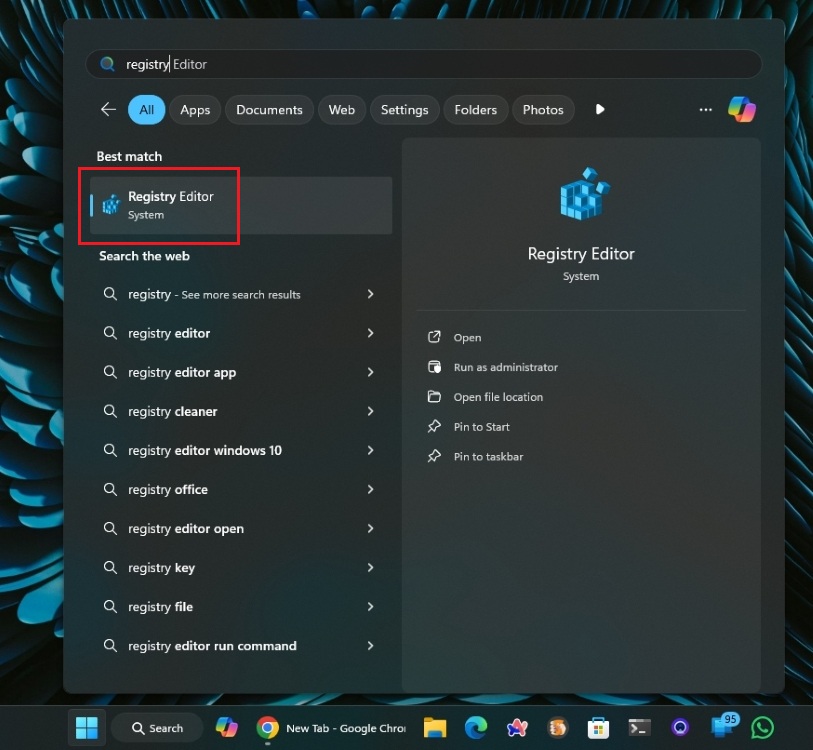The image size is (813, 750).
Task: Click the 'Registry Editor' title in preview pane
Action: point(581,254)
